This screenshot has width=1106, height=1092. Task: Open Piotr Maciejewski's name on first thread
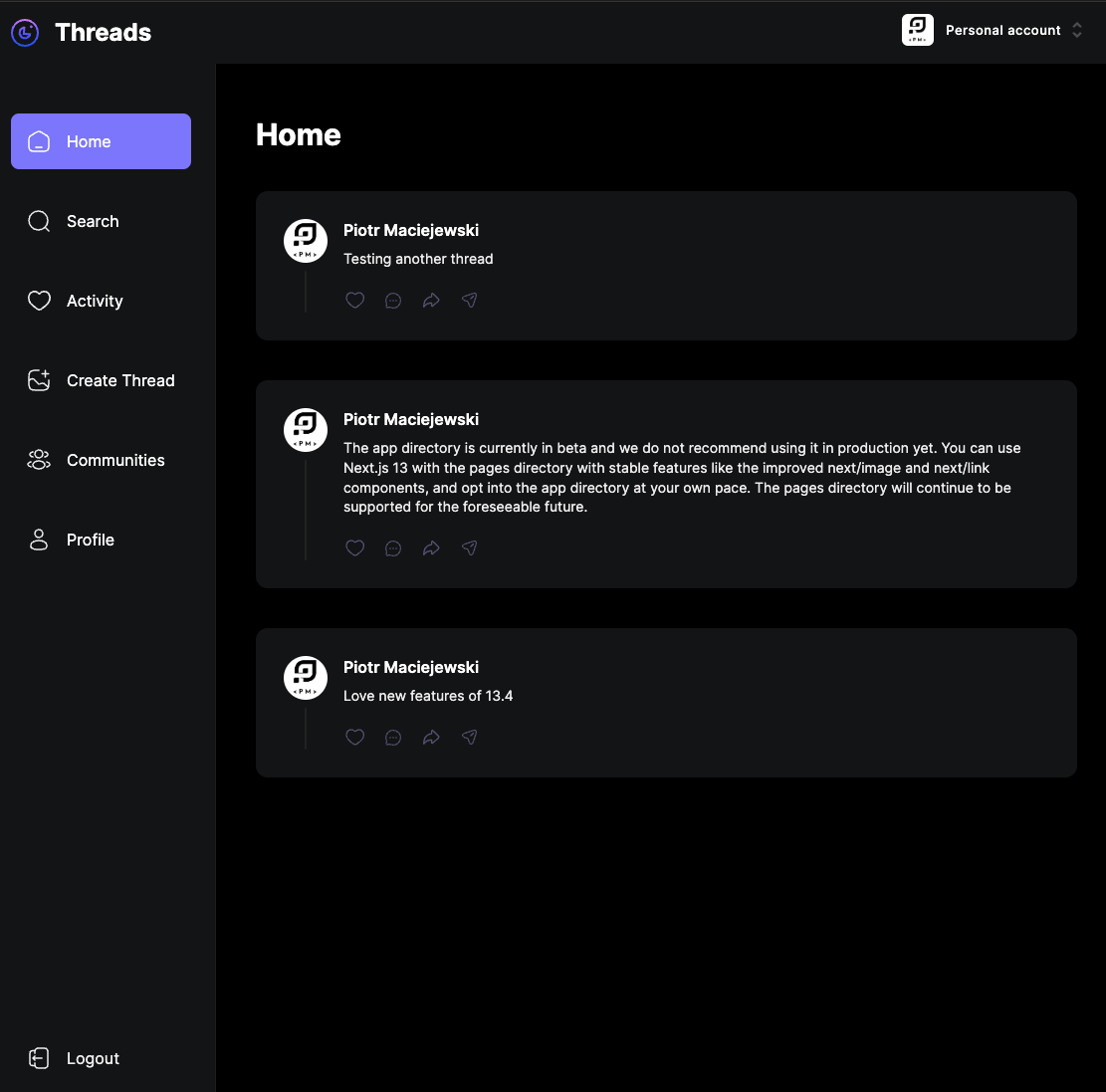[x=411, y=230]
